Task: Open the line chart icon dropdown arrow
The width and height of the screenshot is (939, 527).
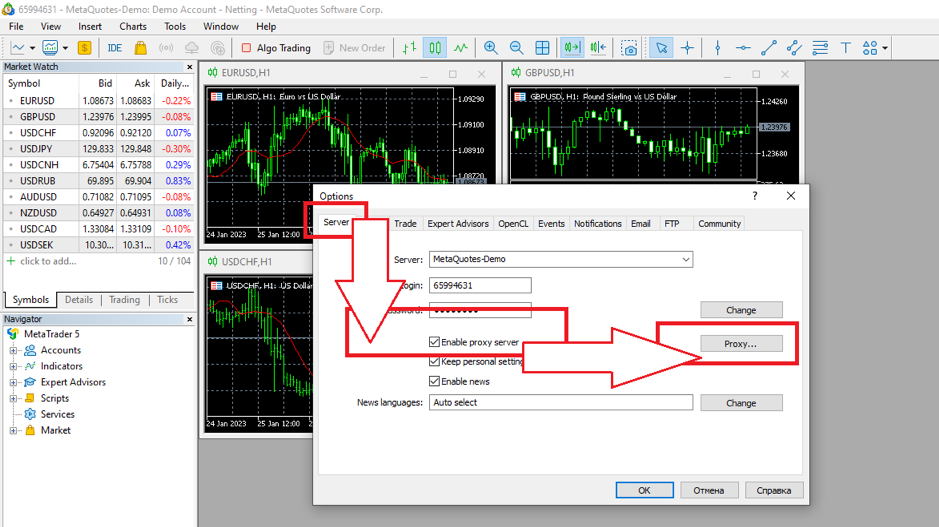Action: tap(32, 48)
